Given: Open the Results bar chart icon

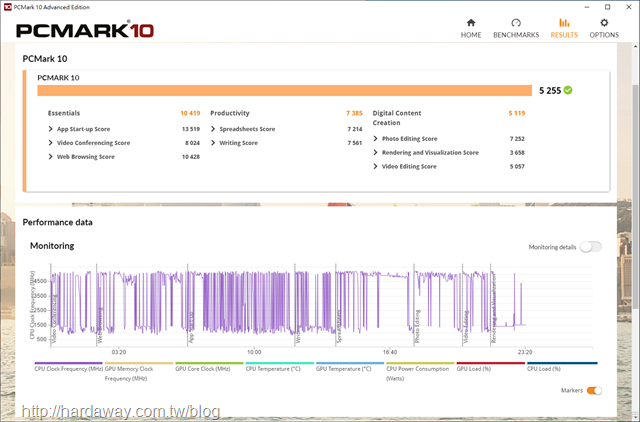Looking at the screenshot, I should [x=564, y=22].
